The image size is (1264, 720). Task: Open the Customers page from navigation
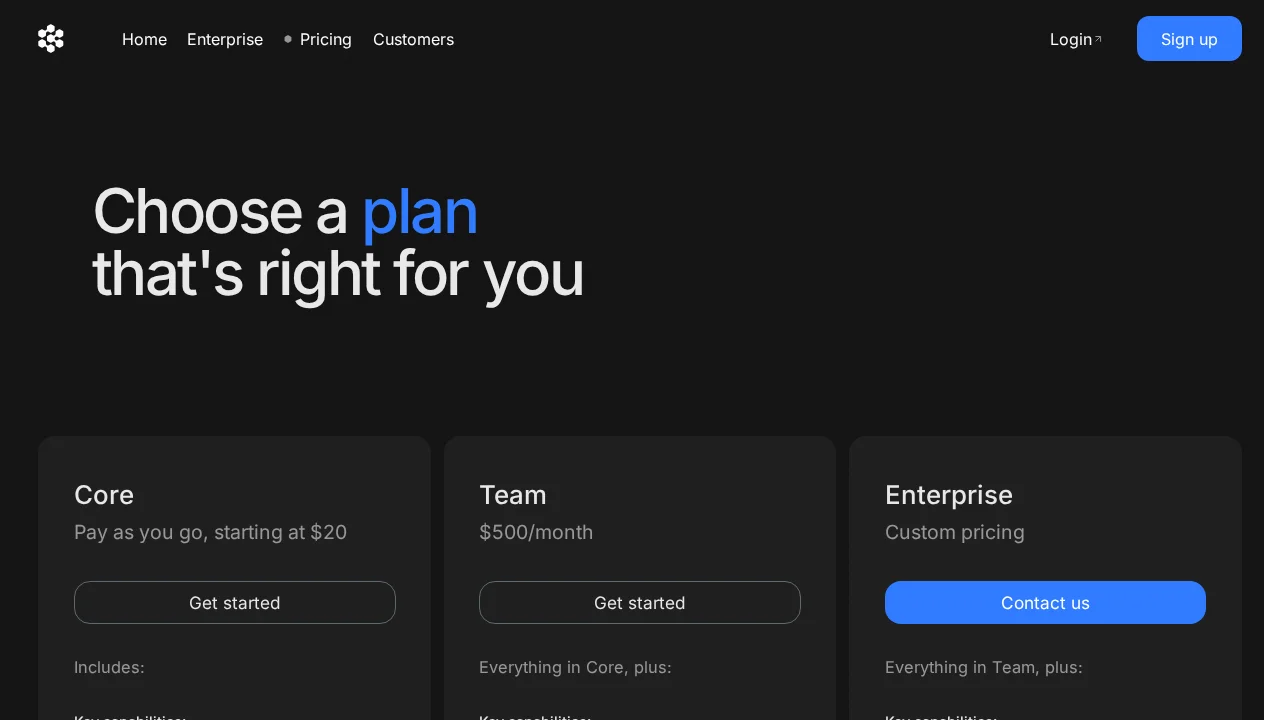(413, 40)
